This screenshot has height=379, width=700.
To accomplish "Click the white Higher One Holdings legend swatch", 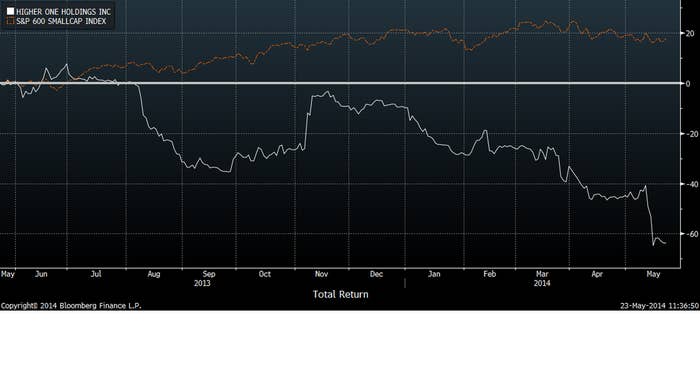I will point(10,11).
